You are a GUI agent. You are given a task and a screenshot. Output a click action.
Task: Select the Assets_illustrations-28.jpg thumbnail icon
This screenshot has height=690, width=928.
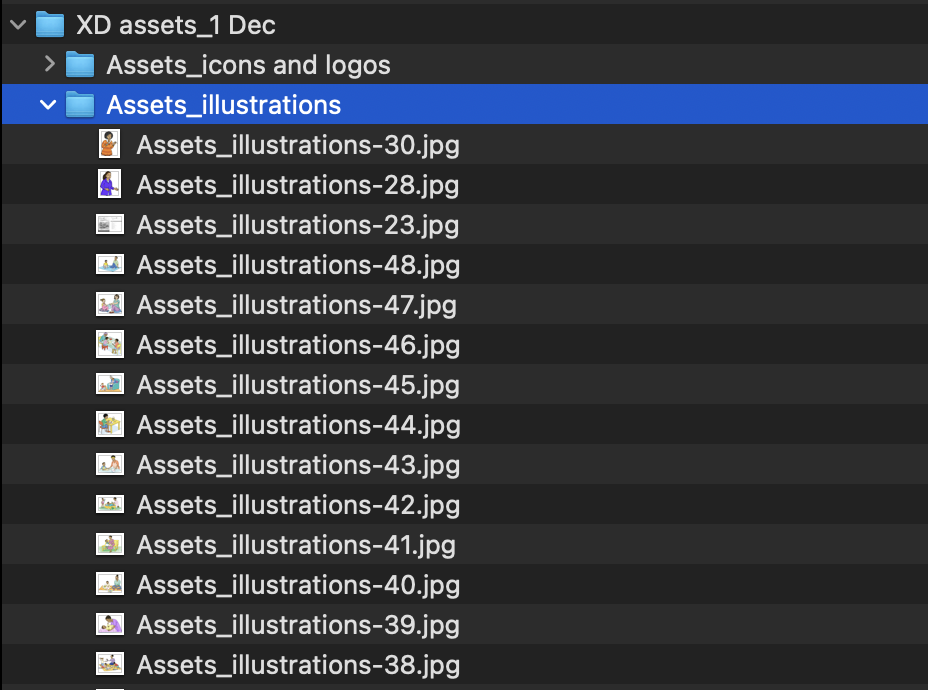tap(109, 184)
